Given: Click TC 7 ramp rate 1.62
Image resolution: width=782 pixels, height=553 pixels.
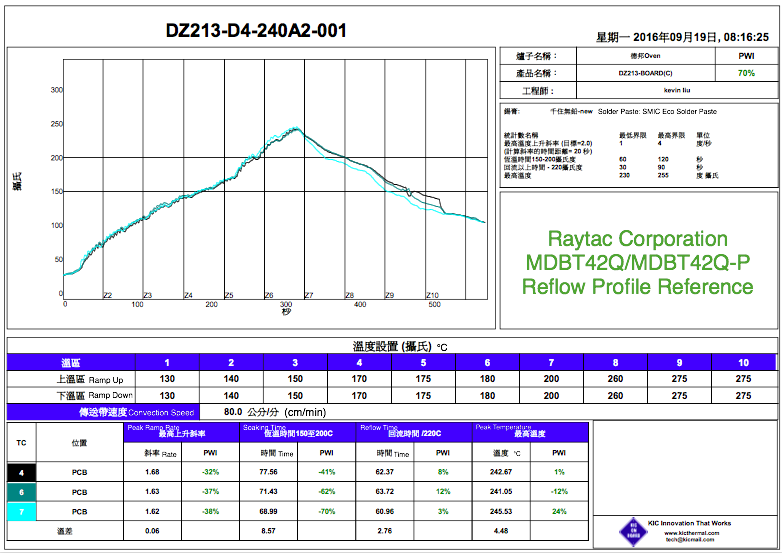Looking at the screenshot, I should [x=153, y=511].
